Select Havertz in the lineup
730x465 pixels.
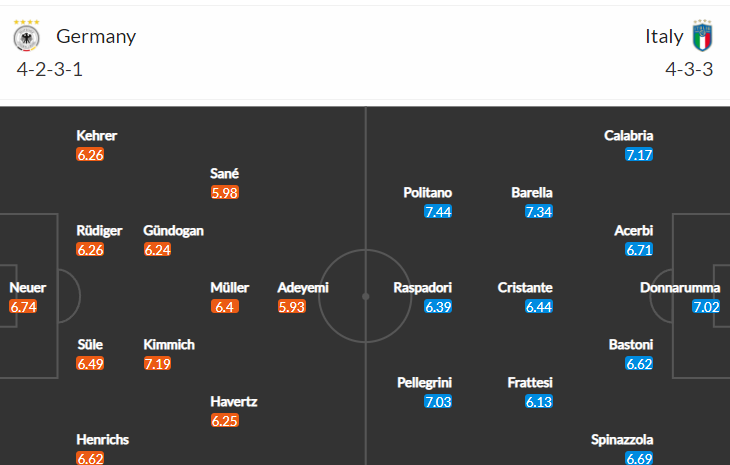(x=234, y=402)
